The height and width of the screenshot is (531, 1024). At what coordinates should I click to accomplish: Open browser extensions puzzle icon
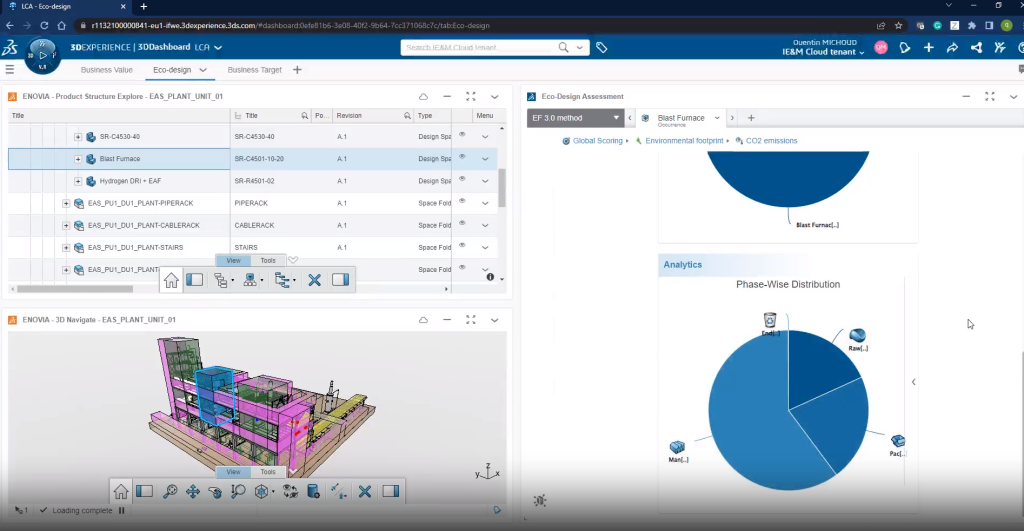(x=972, y=25)
